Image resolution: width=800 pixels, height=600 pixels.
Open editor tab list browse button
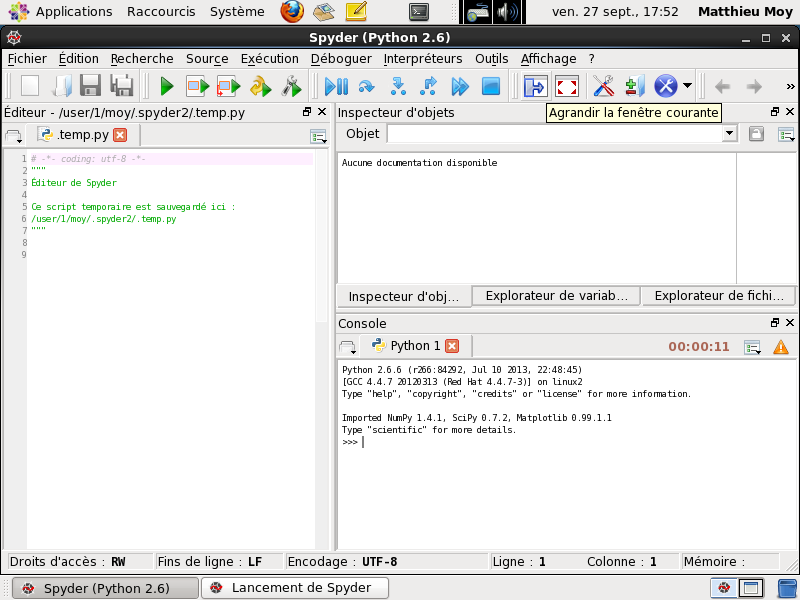[x=13, y=136]
